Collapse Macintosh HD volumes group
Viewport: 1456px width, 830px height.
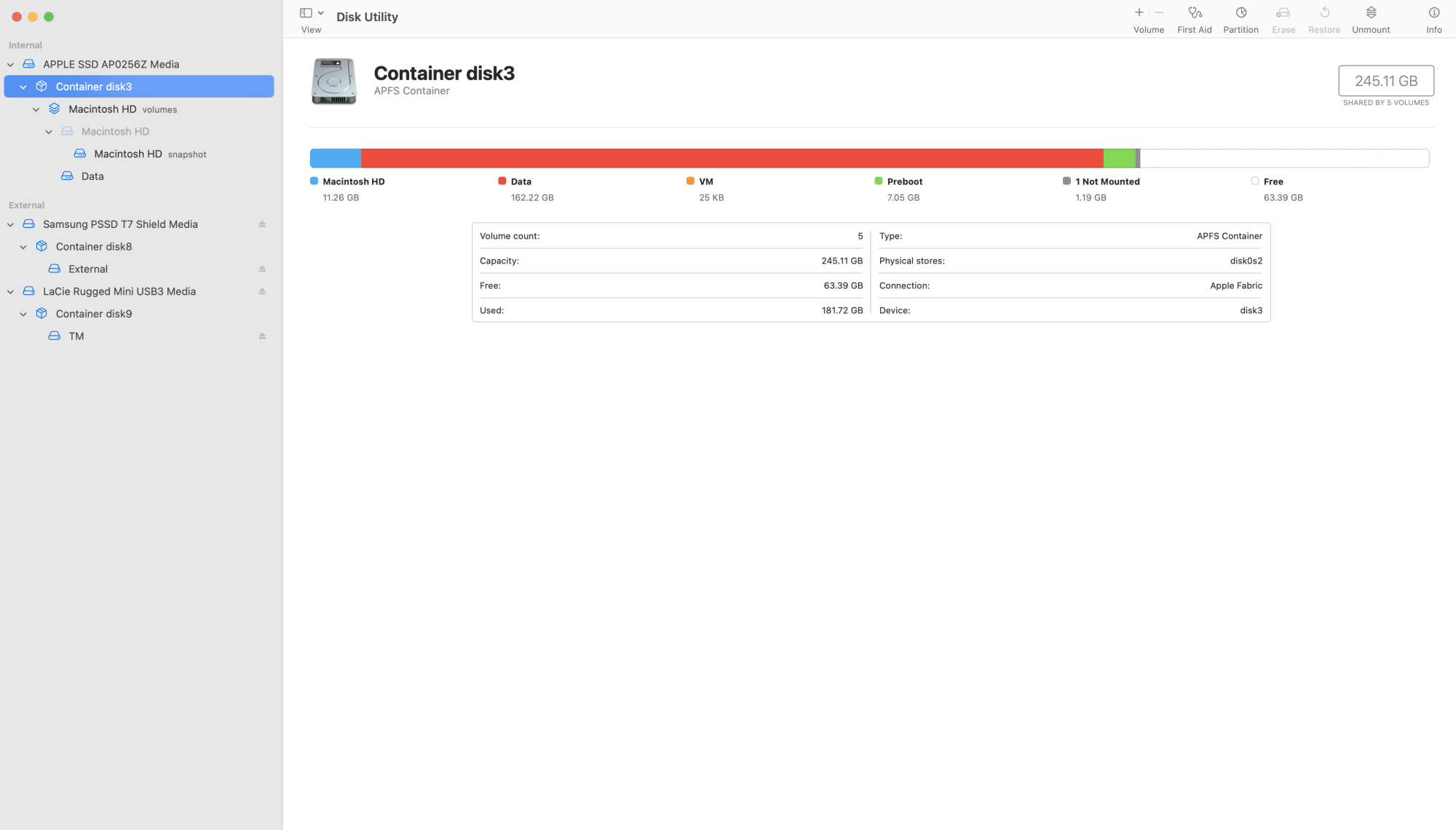tap(36, 109)
